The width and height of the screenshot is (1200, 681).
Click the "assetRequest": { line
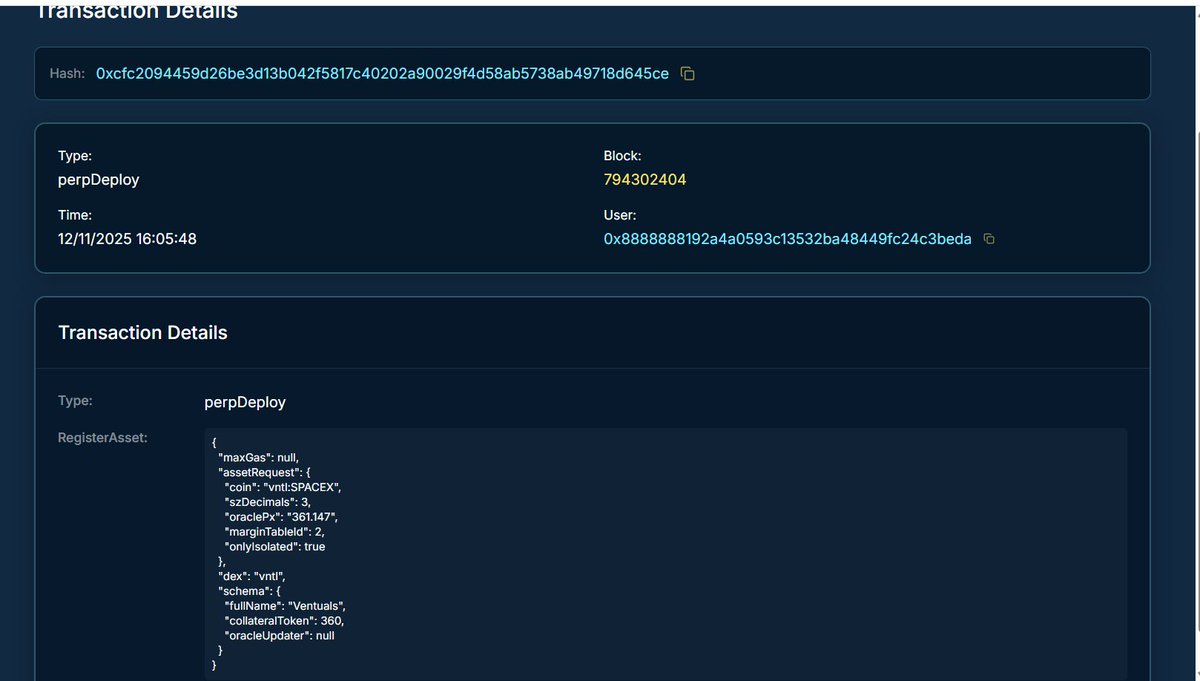262,472
